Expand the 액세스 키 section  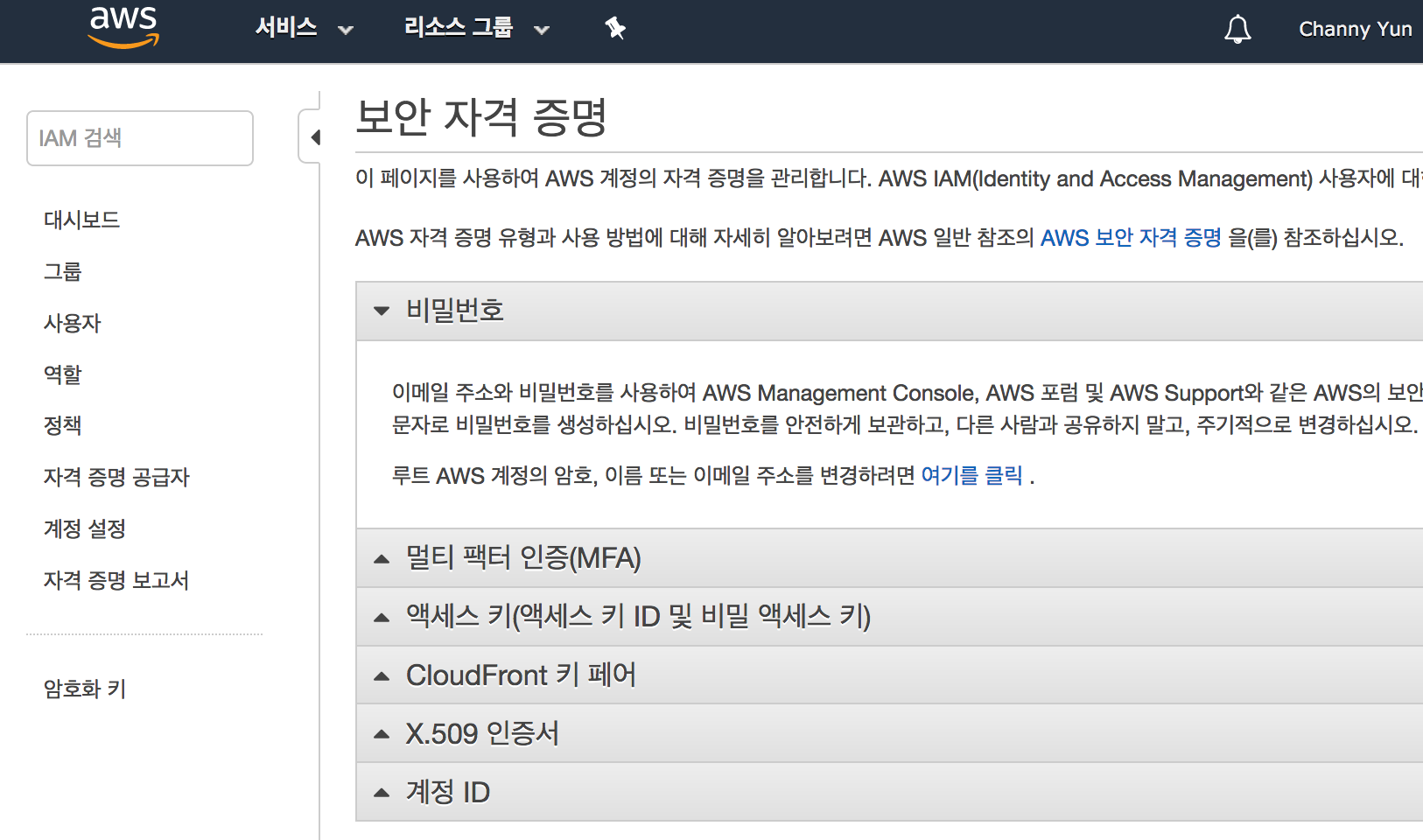pyautogui.click(x=889, y=617)
